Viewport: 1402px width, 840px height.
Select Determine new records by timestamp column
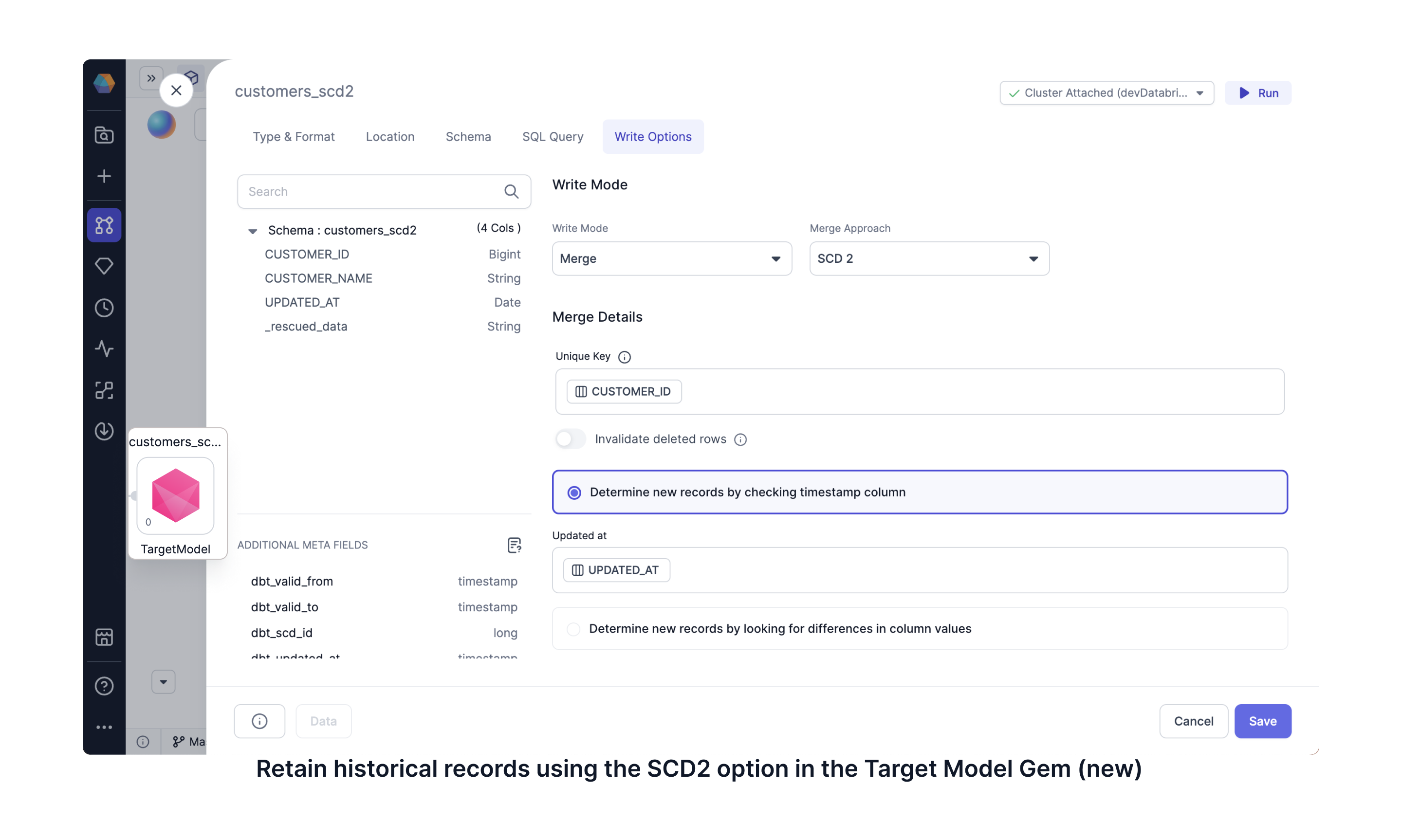tap(572, 492)
